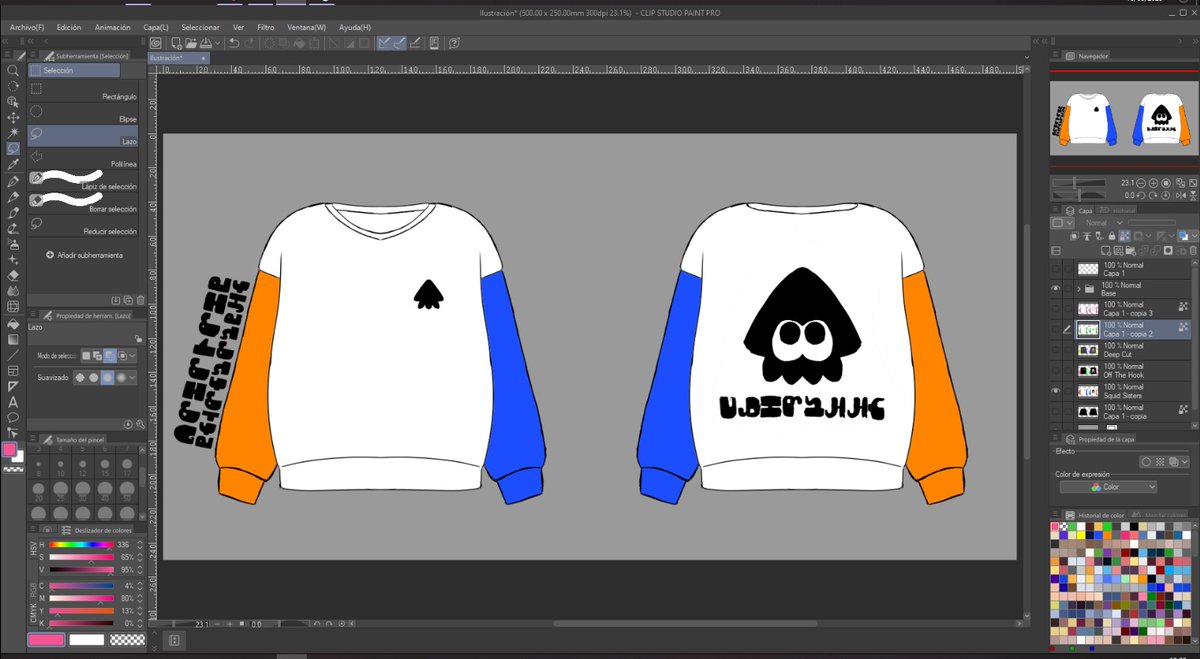
Task: Open the Capa(L) menu
Action: [155, 27]
